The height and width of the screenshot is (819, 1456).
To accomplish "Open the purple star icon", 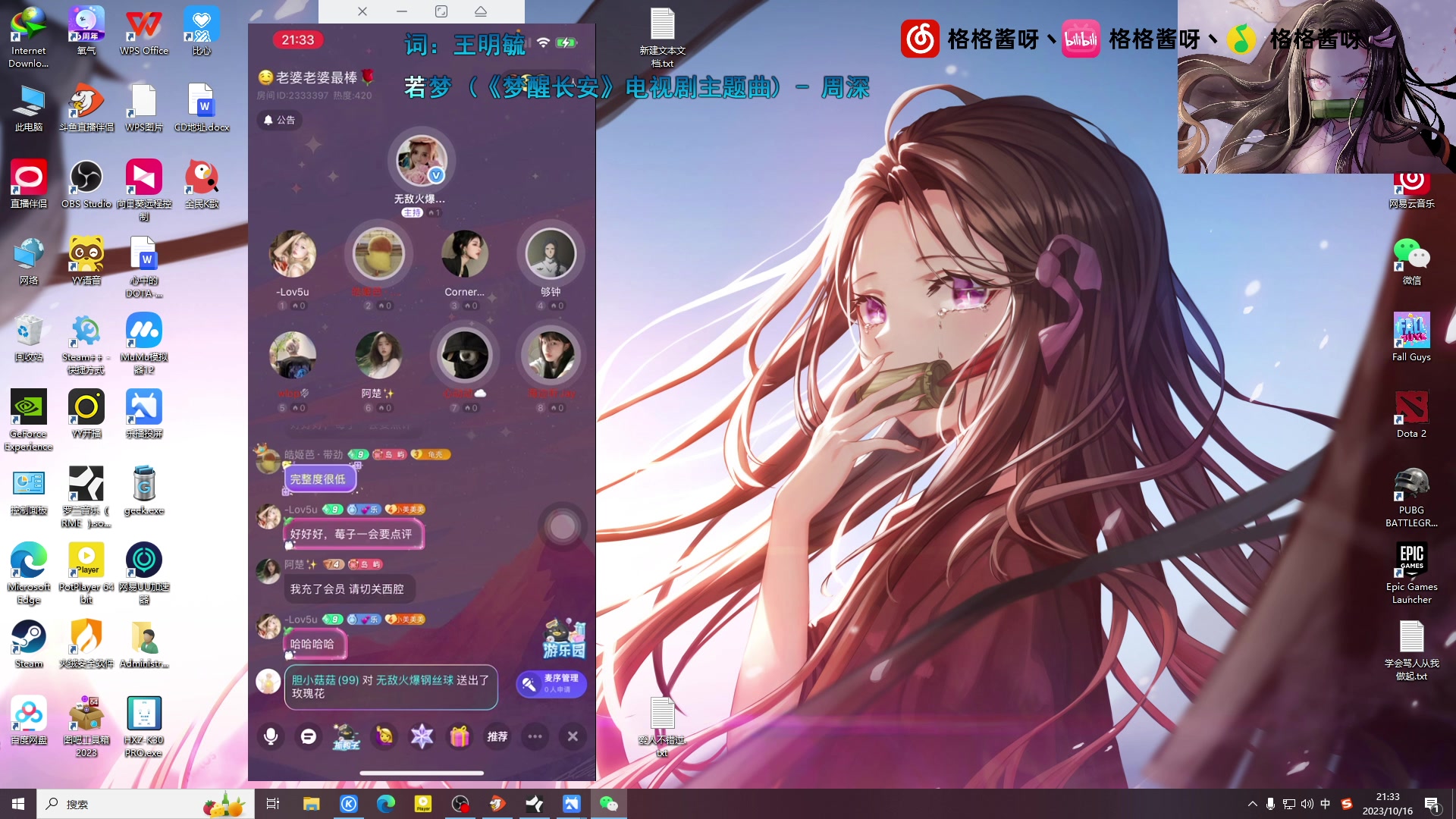I will (x=422, y=736).
